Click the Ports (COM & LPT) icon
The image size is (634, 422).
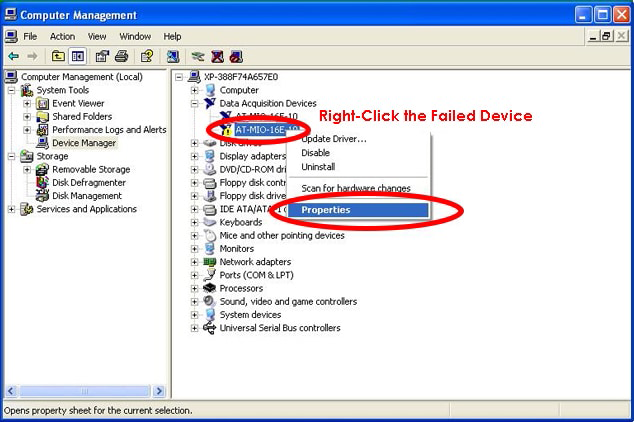(210, 275)
